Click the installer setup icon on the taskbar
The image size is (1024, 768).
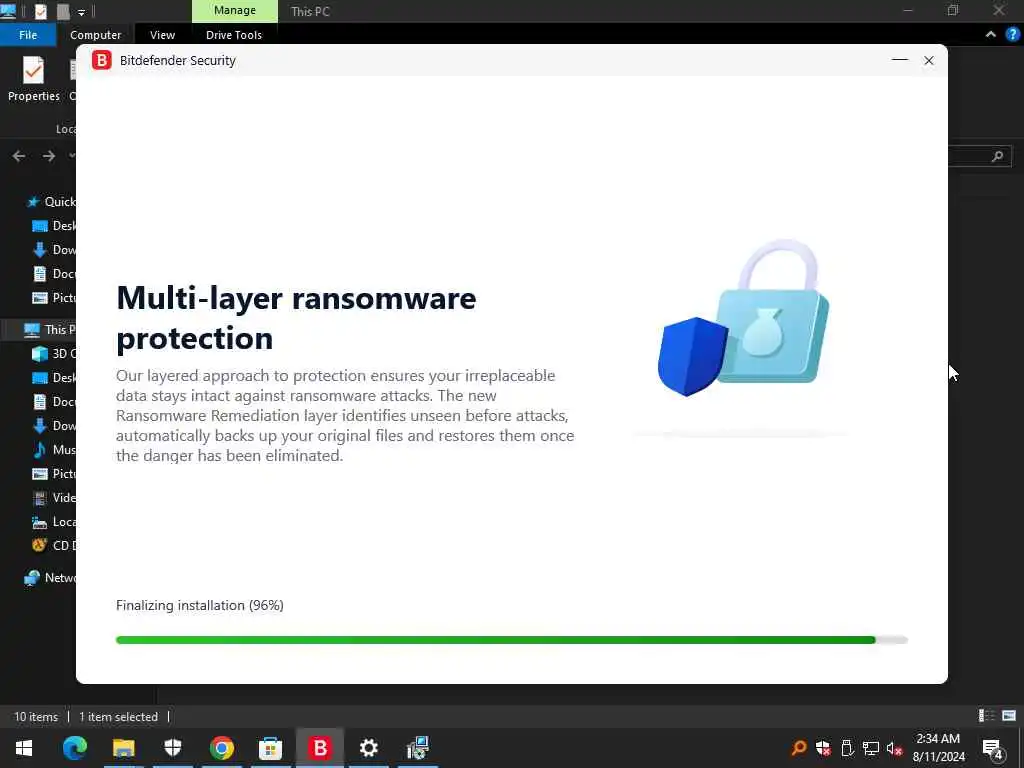coord(417,748)
